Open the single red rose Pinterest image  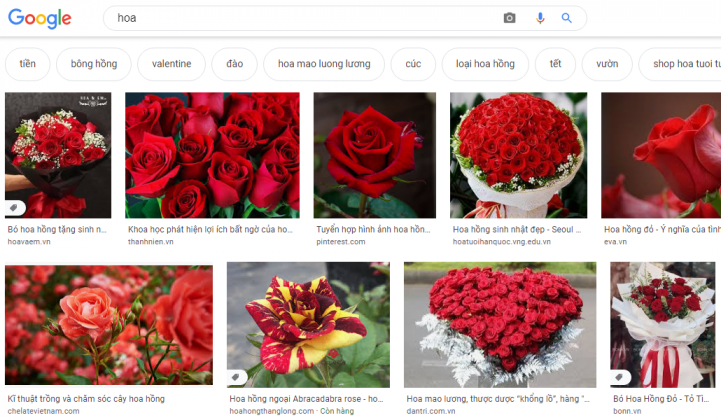(x=374, y=155)
